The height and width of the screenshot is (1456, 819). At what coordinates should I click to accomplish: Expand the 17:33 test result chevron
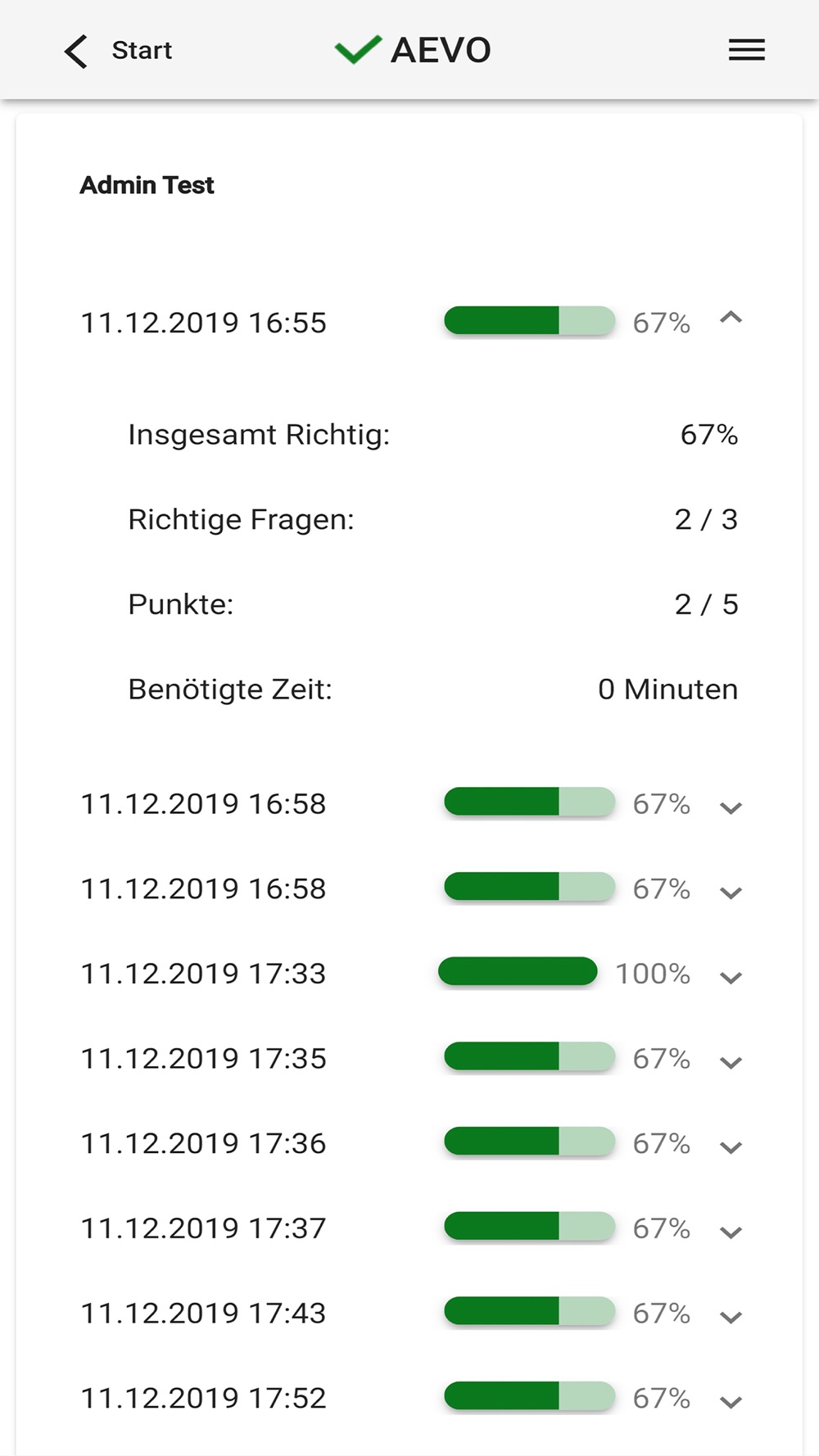coord(731,977)
